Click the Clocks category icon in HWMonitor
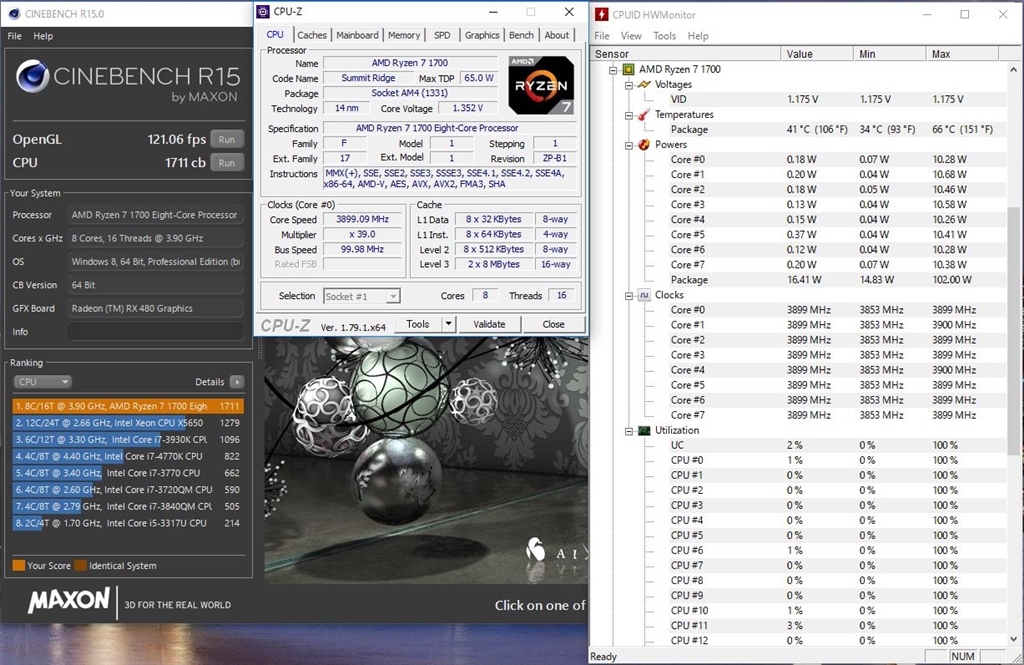 [x=644, y=295]
